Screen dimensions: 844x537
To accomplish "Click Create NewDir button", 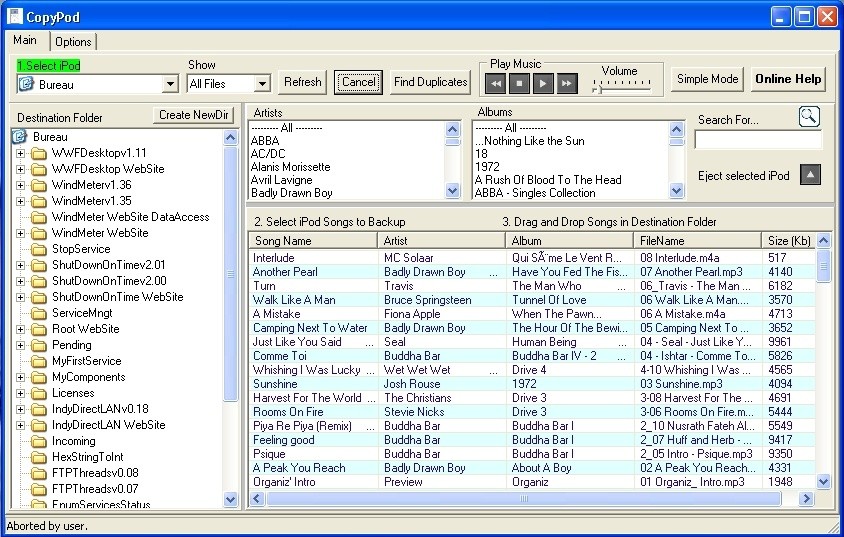I will coord(194,115).
